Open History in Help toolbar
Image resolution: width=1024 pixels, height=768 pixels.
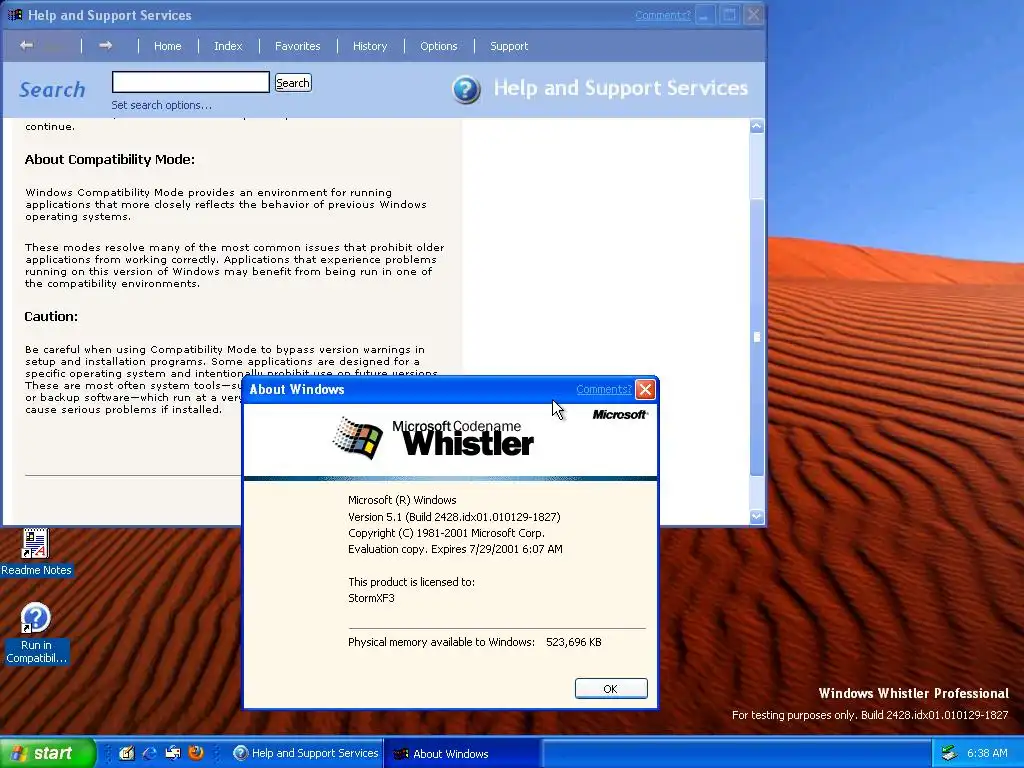click(370, 46)
